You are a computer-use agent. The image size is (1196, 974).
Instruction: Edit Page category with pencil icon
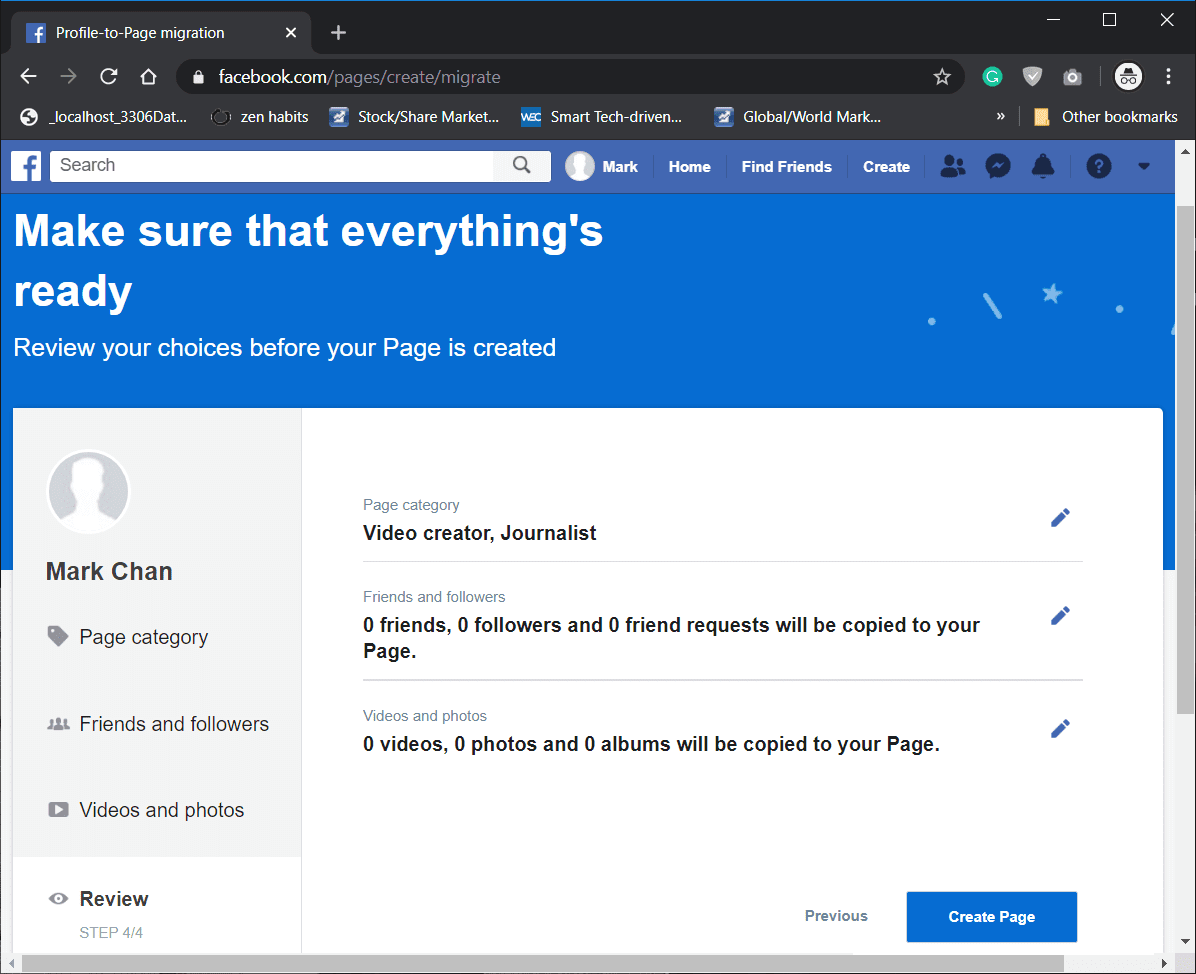point(1060,517)
